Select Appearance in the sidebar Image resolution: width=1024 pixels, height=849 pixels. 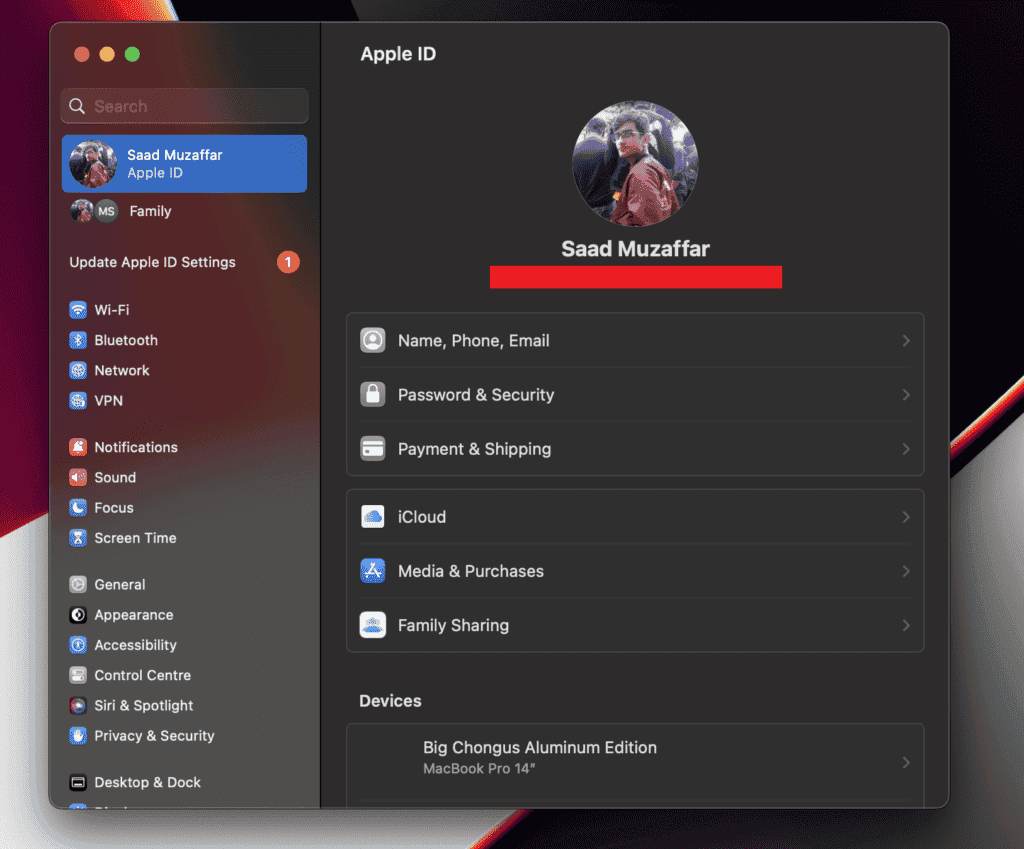133,615
